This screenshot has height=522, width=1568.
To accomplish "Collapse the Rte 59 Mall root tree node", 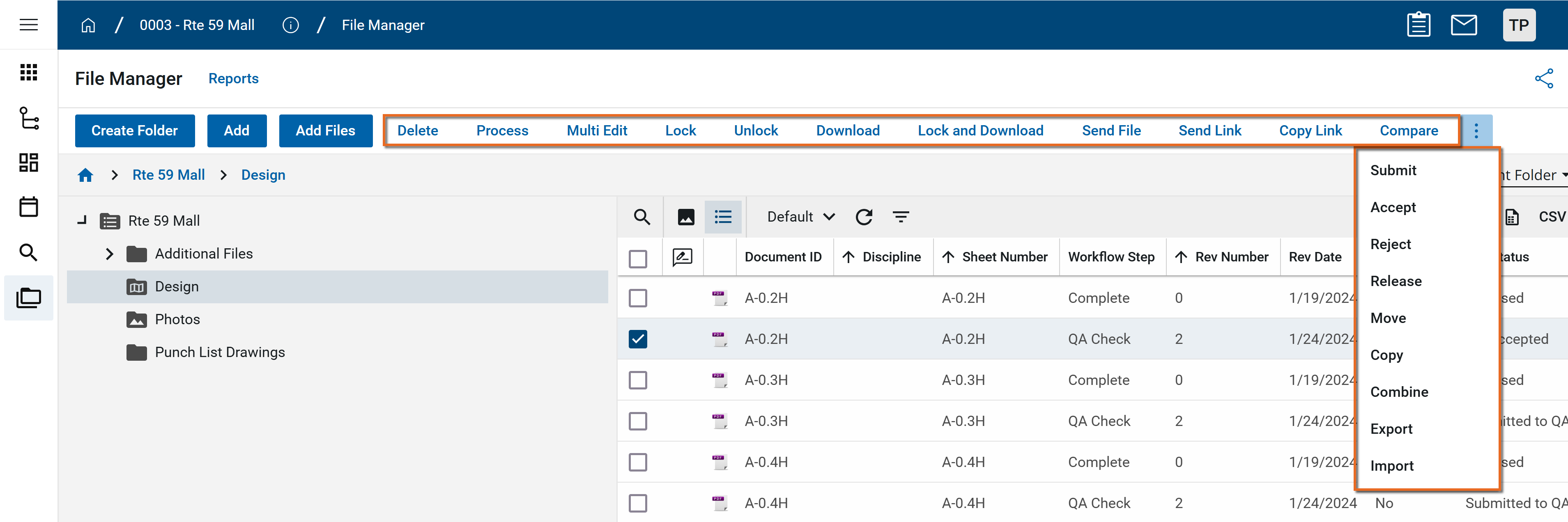I will [82, 220].
